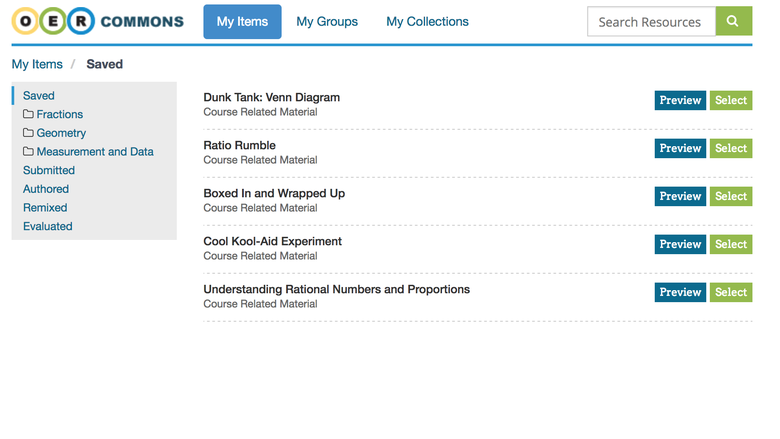Click the My Items breadcrumb link

37,64
